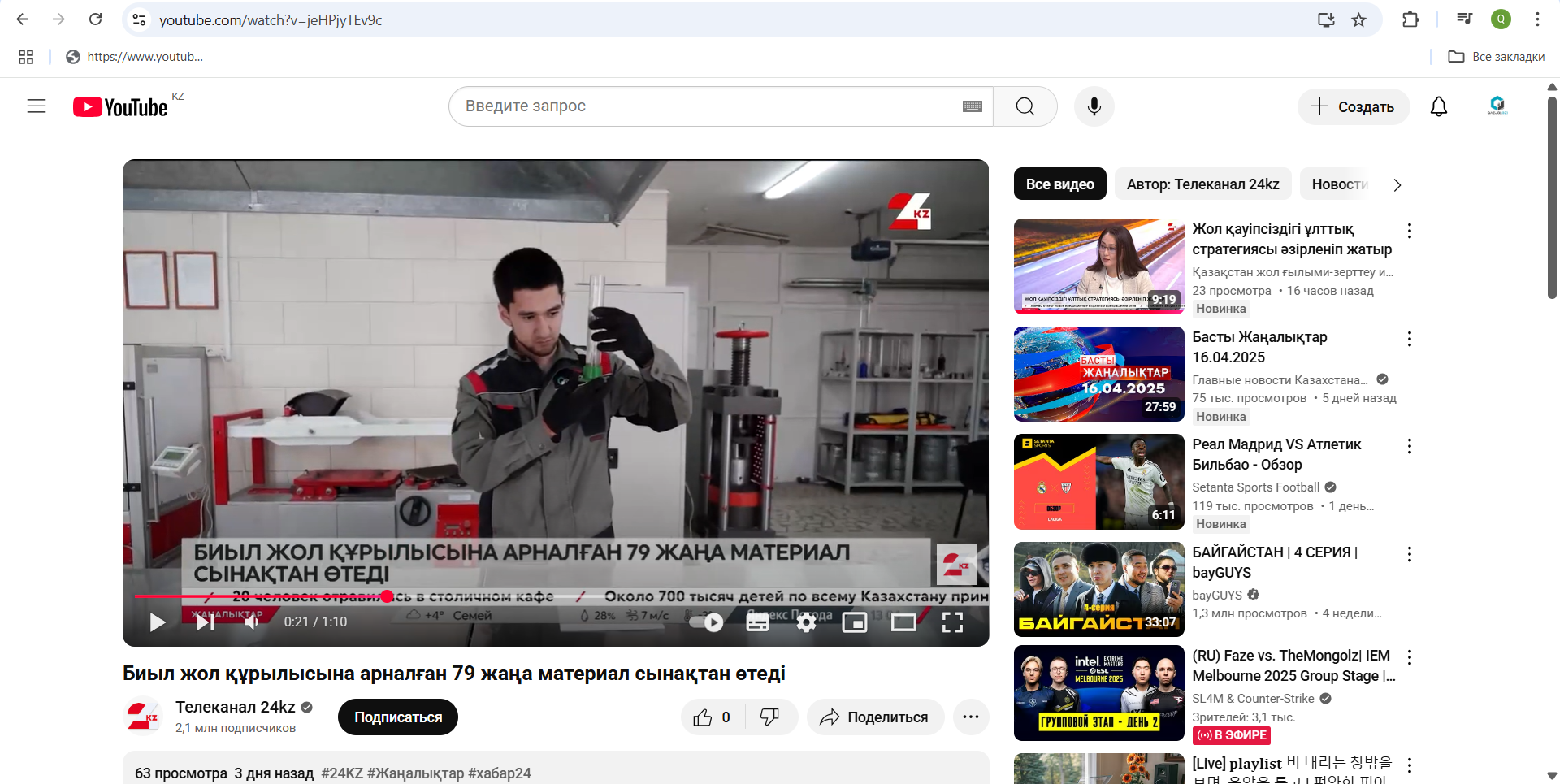Screen dimensions: 1560x784
Task: Play the video
Action: [158, 622]
